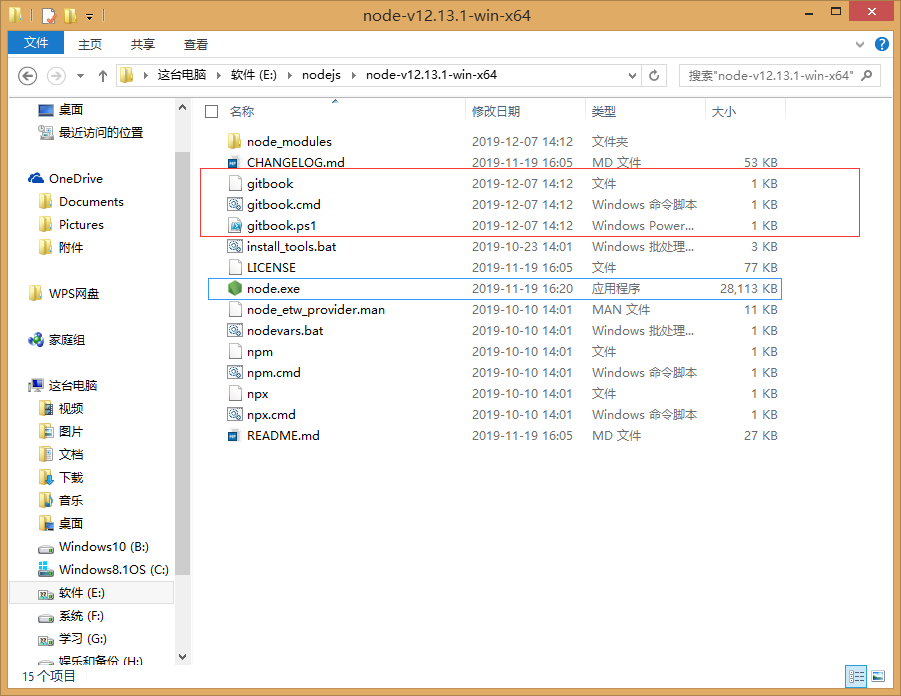Switch to the 共享 ribbon tab
This screenshot has height=696, width=901.
pyautogui.click(x=143, y=44)
